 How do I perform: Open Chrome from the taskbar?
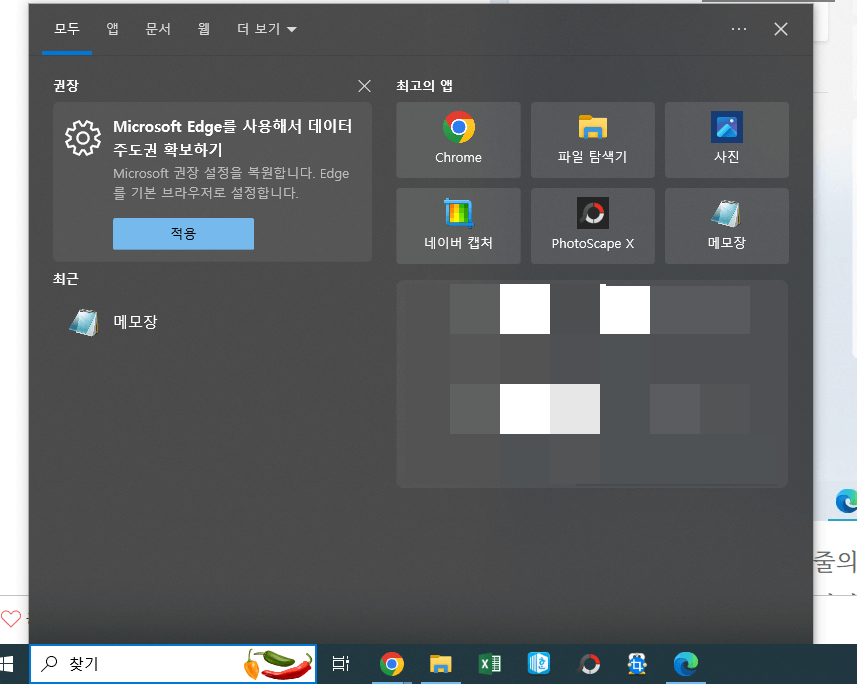coord(391,664)
